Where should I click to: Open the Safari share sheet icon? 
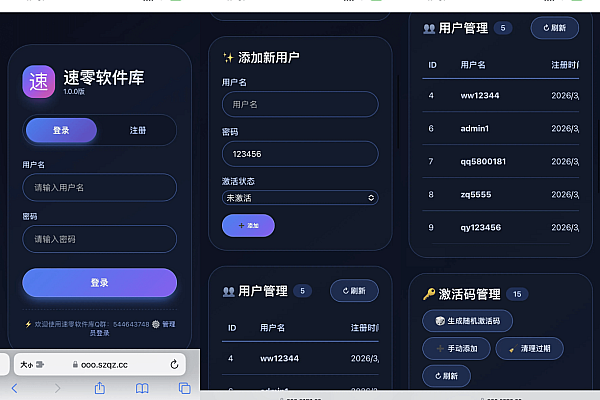coord(99,388)
